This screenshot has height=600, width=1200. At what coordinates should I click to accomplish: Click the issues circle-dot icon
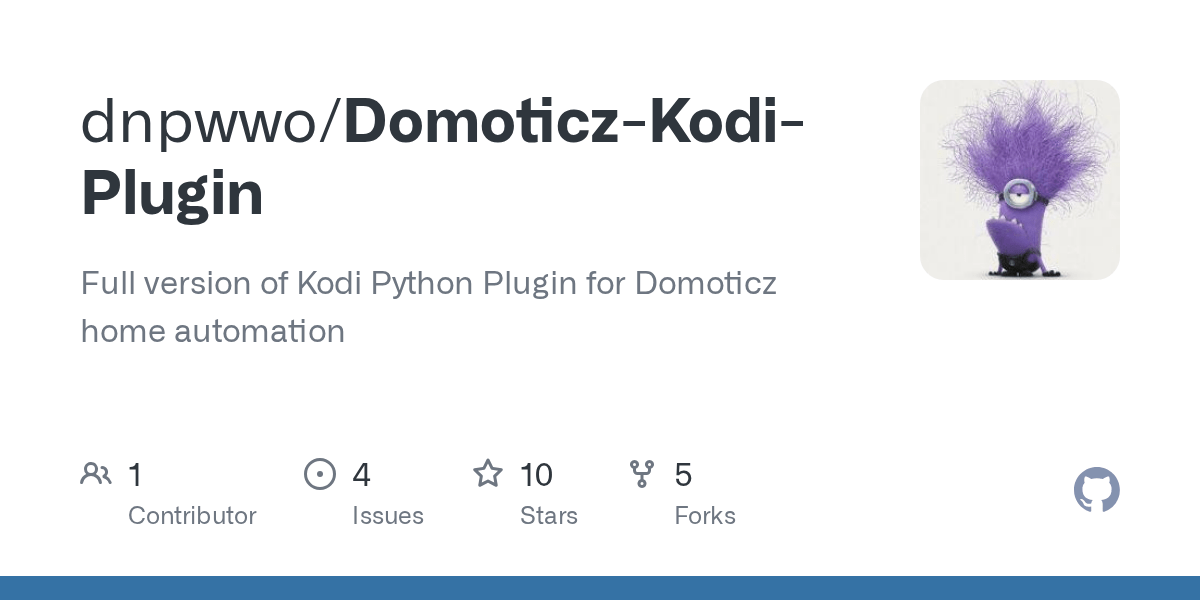point(320,474)
